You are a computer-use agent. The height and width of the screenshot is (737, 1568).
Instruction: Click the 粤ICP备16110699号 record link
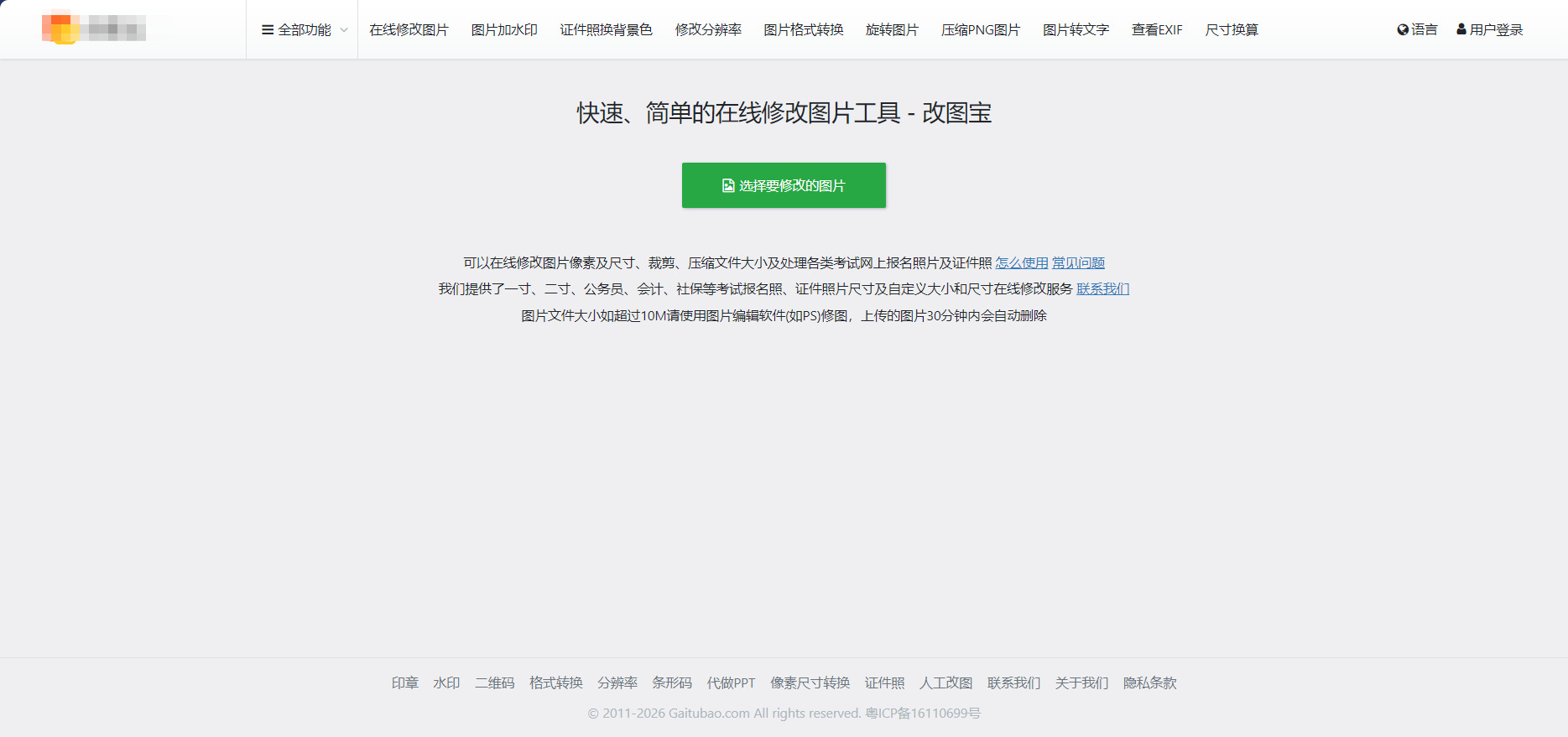click(x=923, y=714)
